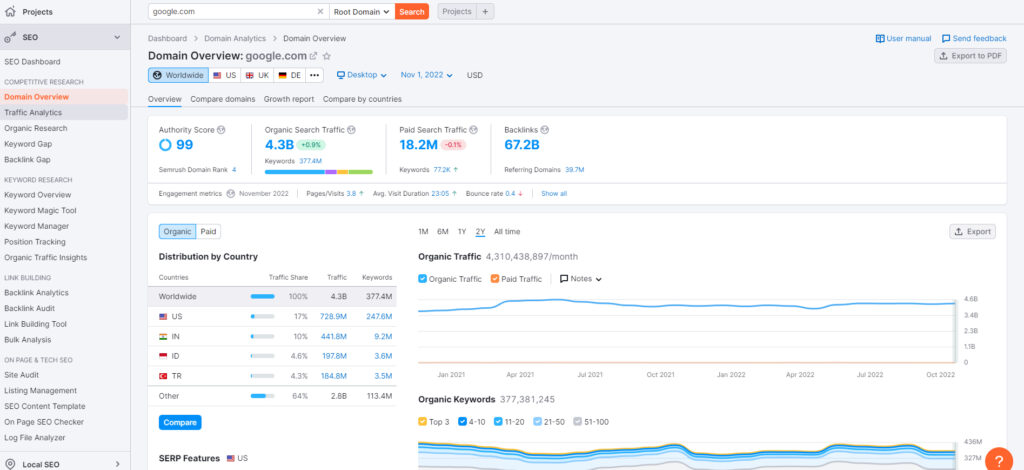Clear the domain search field with X

coord(320,11)
